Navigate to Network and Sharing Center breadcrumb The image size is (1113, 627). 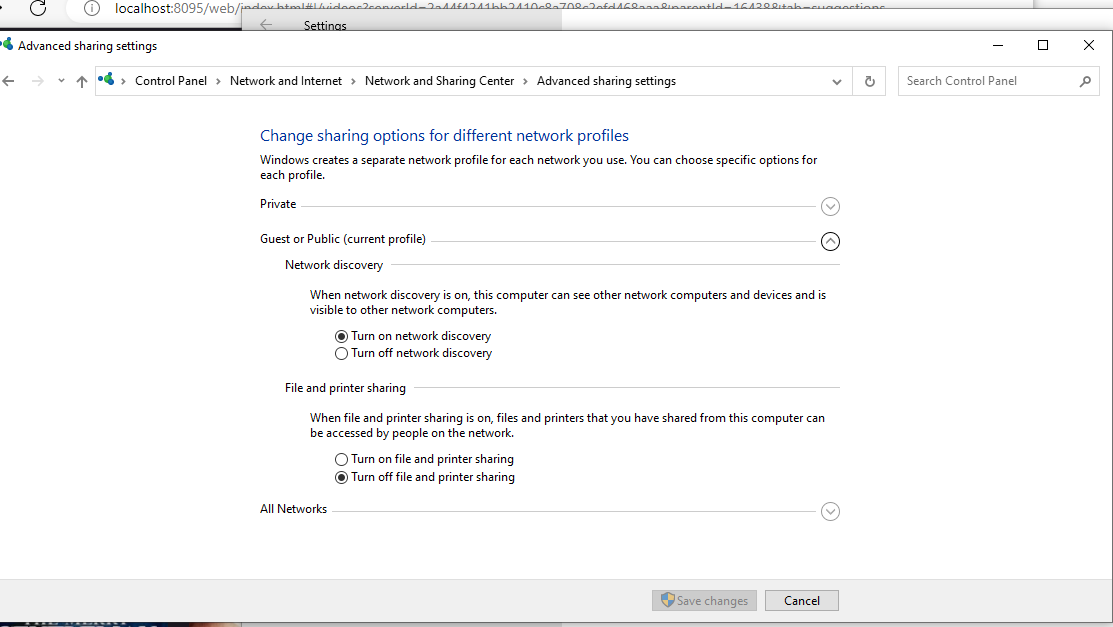(439, 81)
